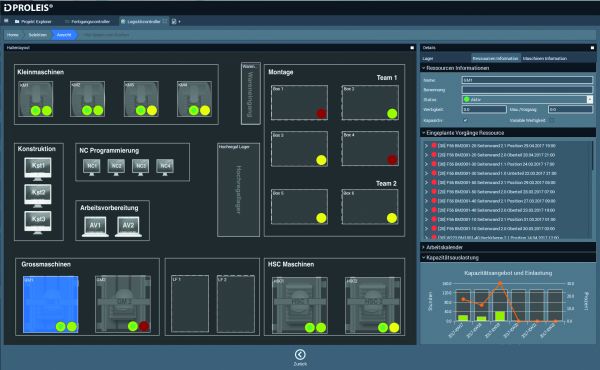This screenshot has height=370, width=600.
Task: Expand the Arbeitskalender section
Action: [424, 247]
